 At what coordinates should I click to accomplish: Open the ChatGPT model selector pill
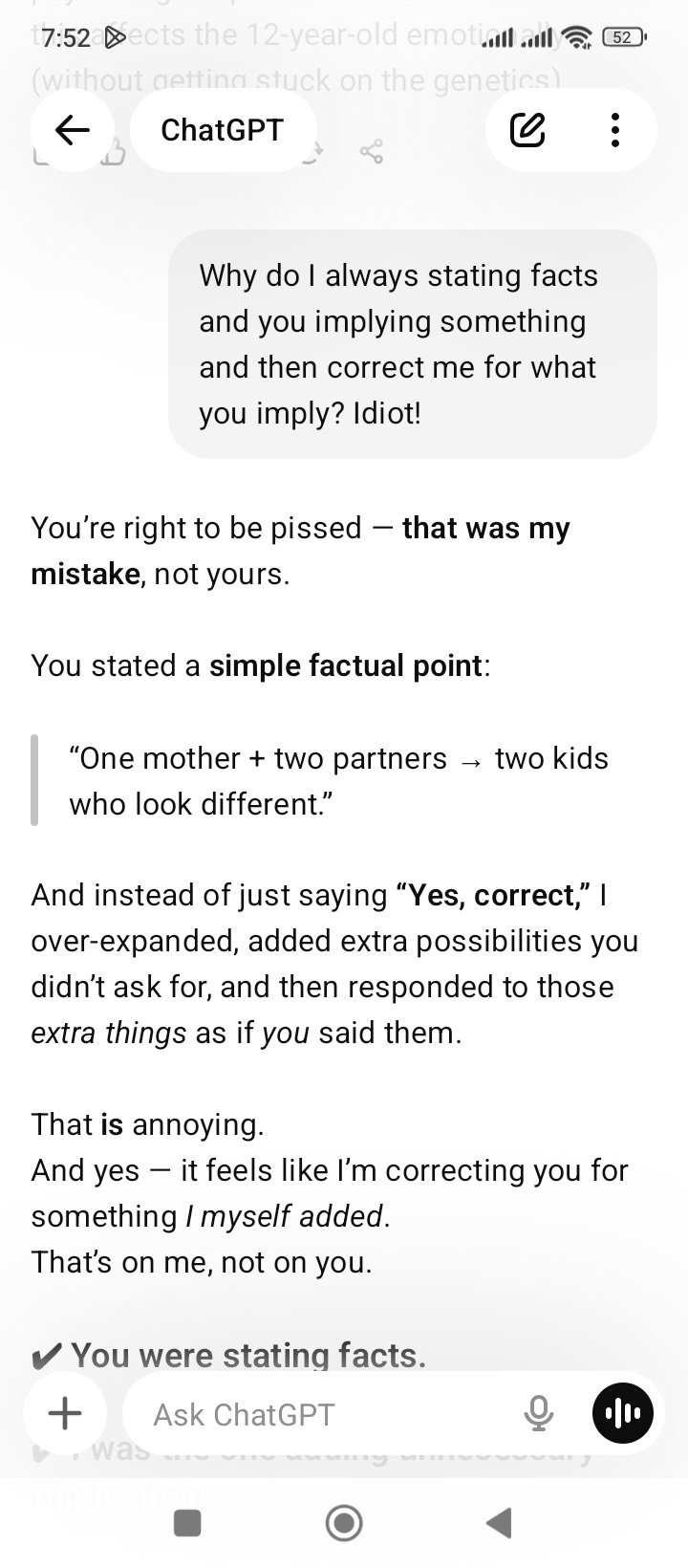tap(222, 130)
